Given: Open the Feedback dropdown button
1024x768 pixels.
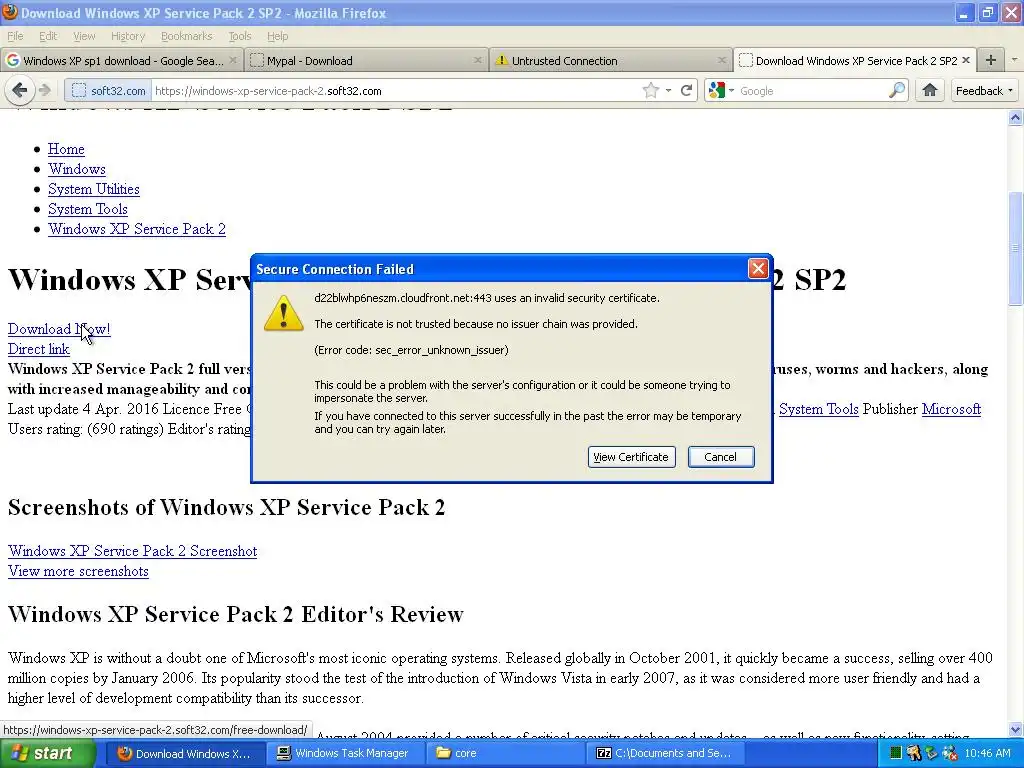Looking at the screenshot, I should tap(985, 91).
